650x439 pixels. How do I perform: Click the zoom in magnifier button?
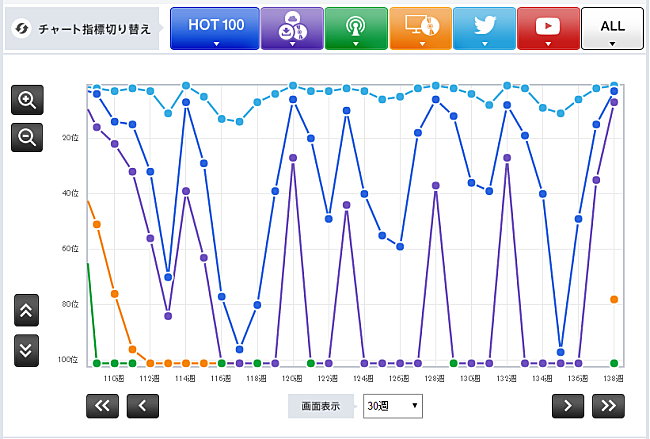click(27, 100)
